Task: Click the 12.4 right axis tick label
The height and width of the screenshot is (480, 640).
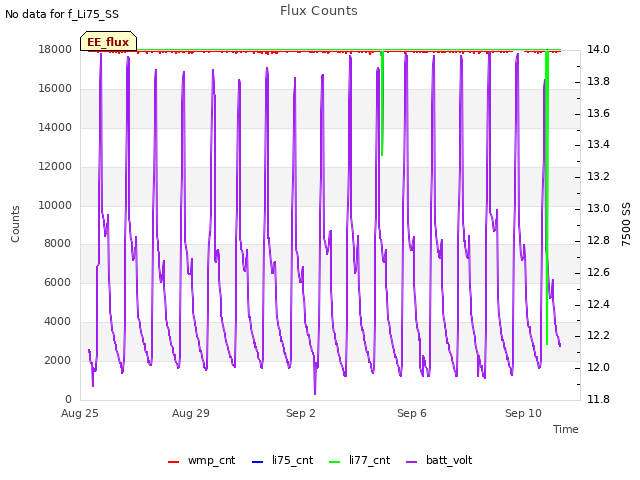Action: (x=598, y=304)
